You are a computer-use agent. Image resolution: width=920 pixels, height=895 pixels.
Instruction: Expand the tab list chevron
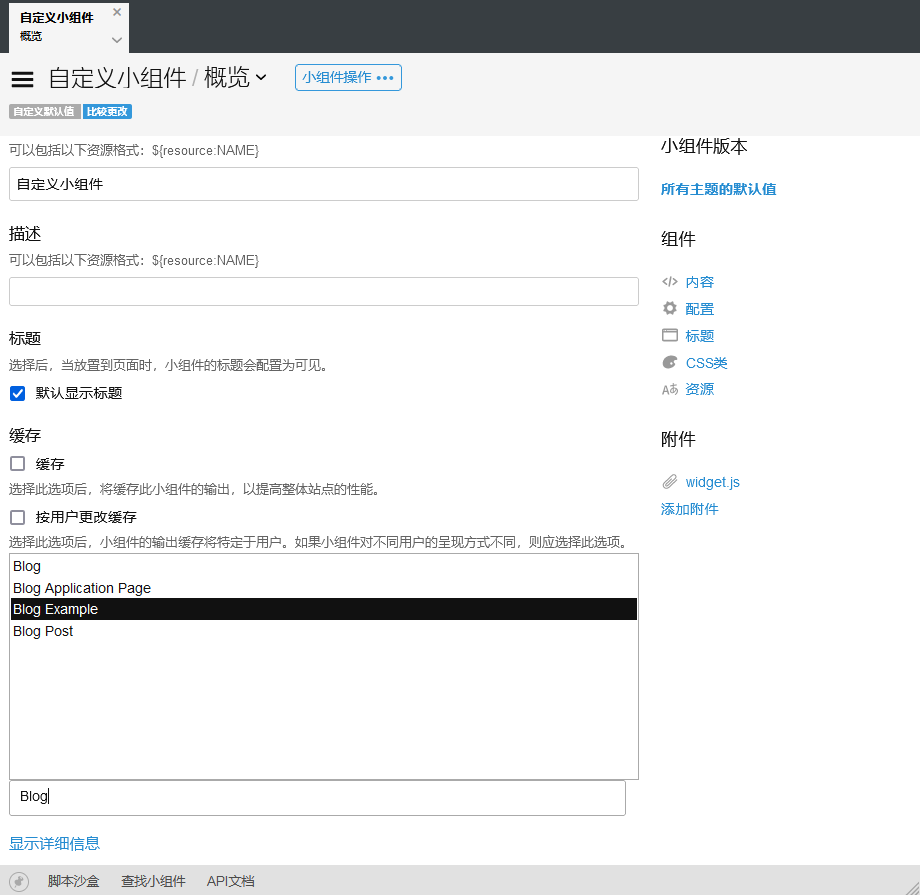117,40
